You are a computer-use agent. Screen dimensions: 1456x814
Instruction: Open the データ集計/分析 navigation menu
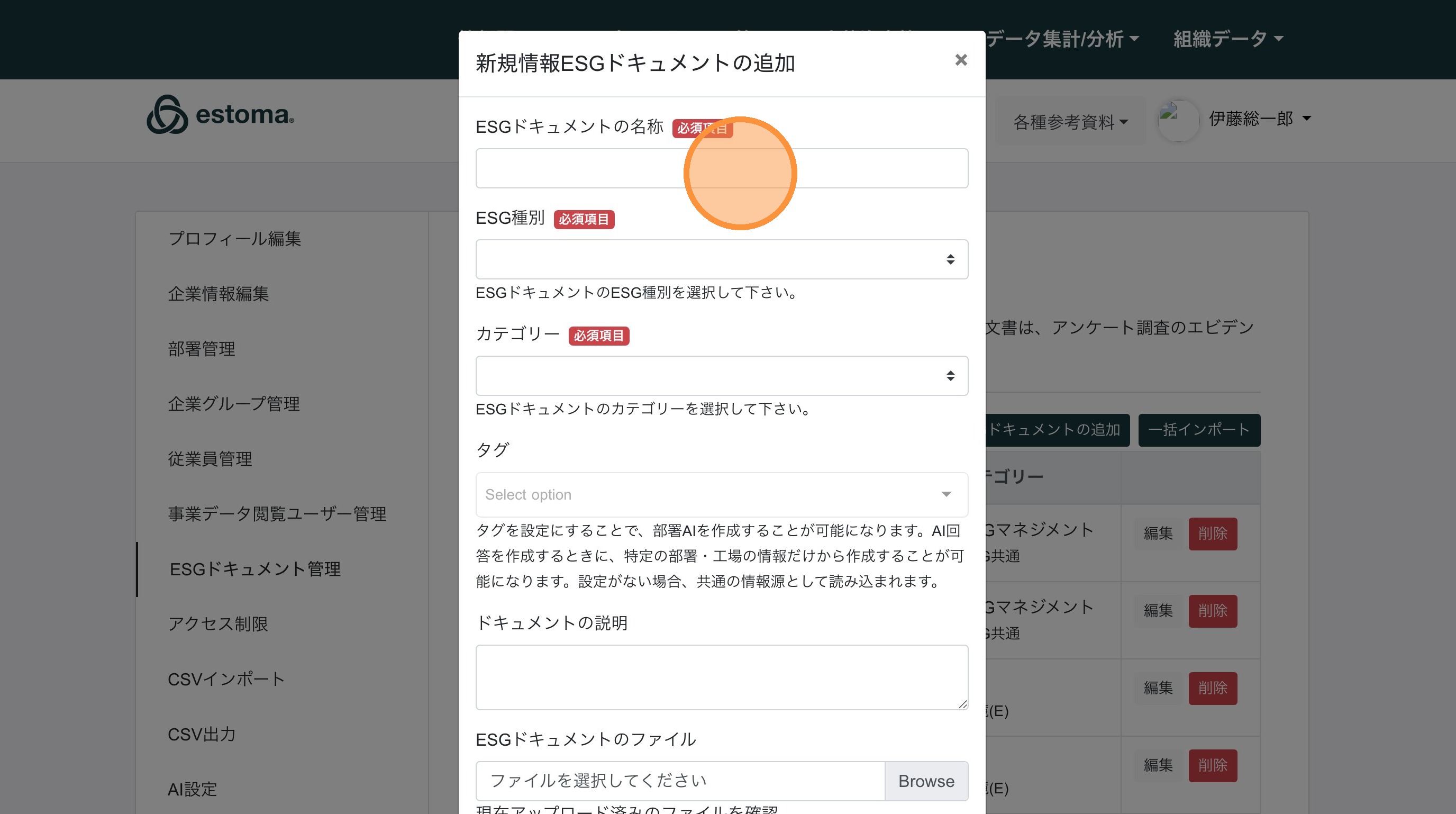coord(1062,39)
